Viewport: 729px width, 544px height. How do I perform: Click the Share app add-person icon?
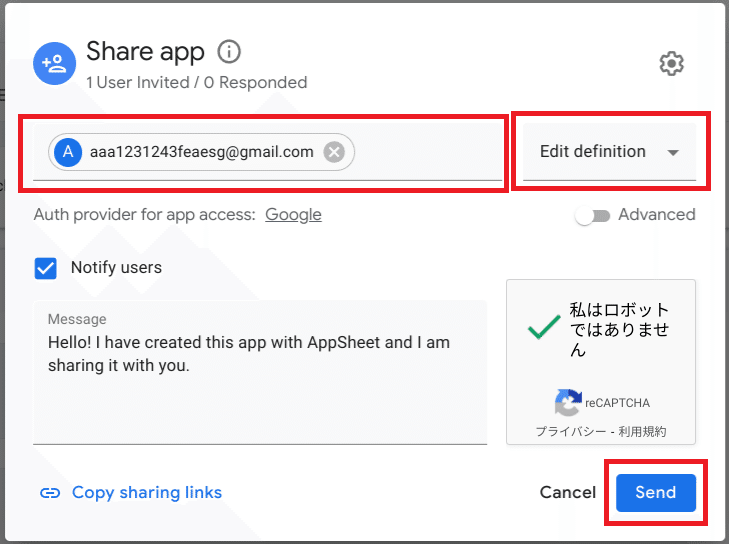coord(54,64)
